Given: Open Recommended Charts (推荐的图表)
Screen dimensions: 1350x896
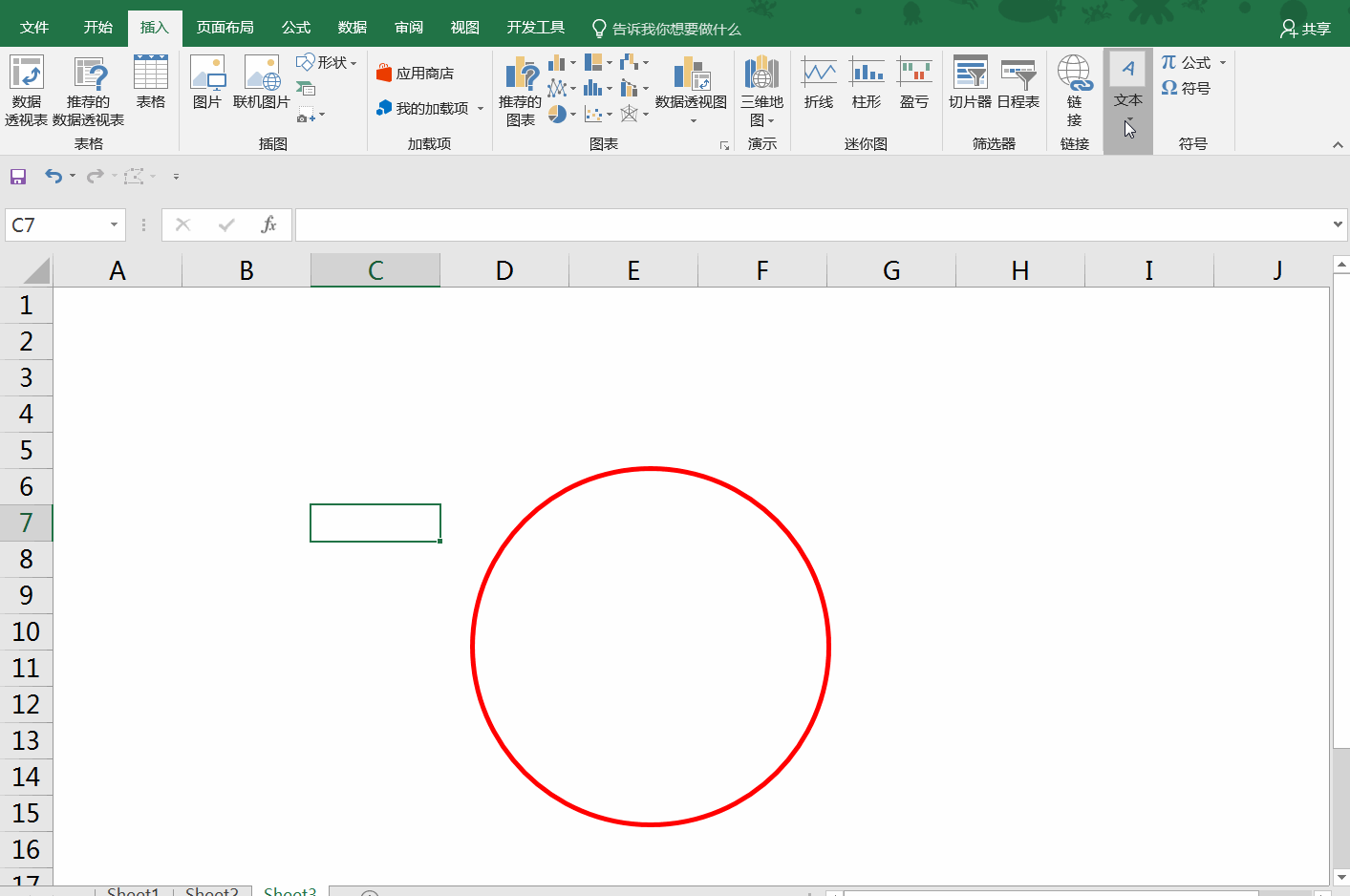Looking at the screenshot, I should point(520,91).
